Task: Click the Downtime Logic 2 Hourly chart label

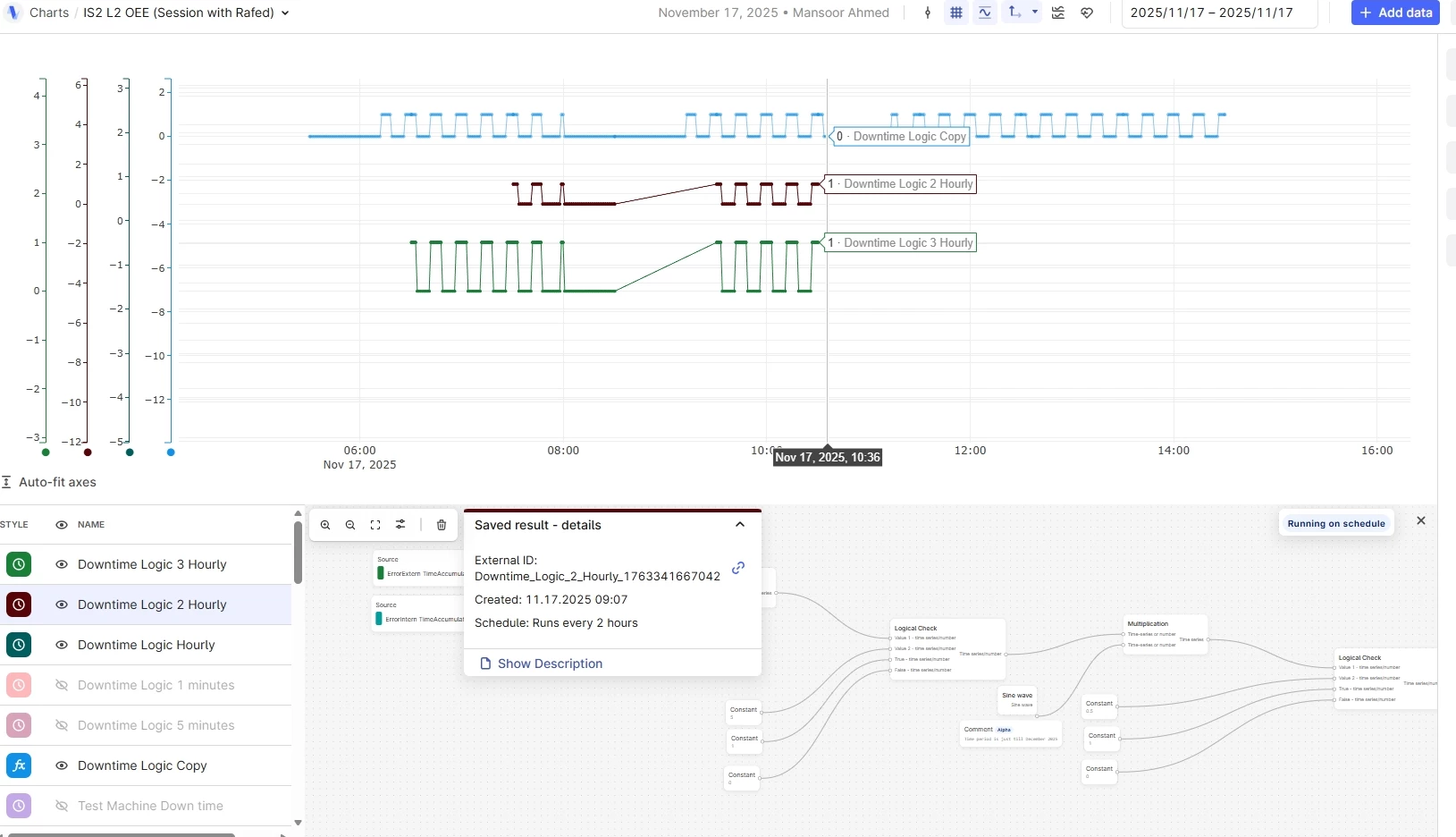Action: pyautogui.click(x=900, y=184)
